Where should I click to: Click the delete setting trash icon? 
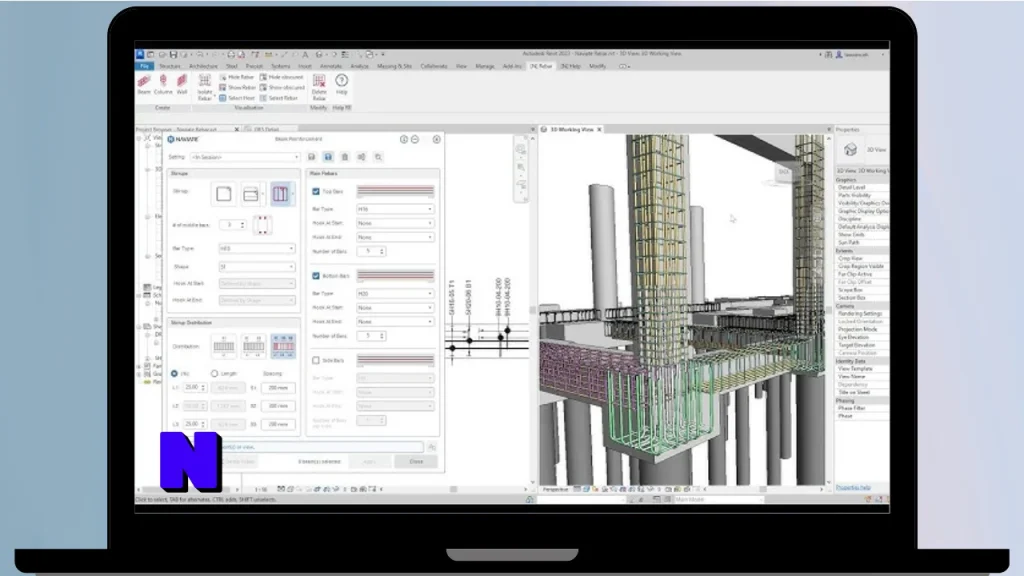[x=345, y=157]
